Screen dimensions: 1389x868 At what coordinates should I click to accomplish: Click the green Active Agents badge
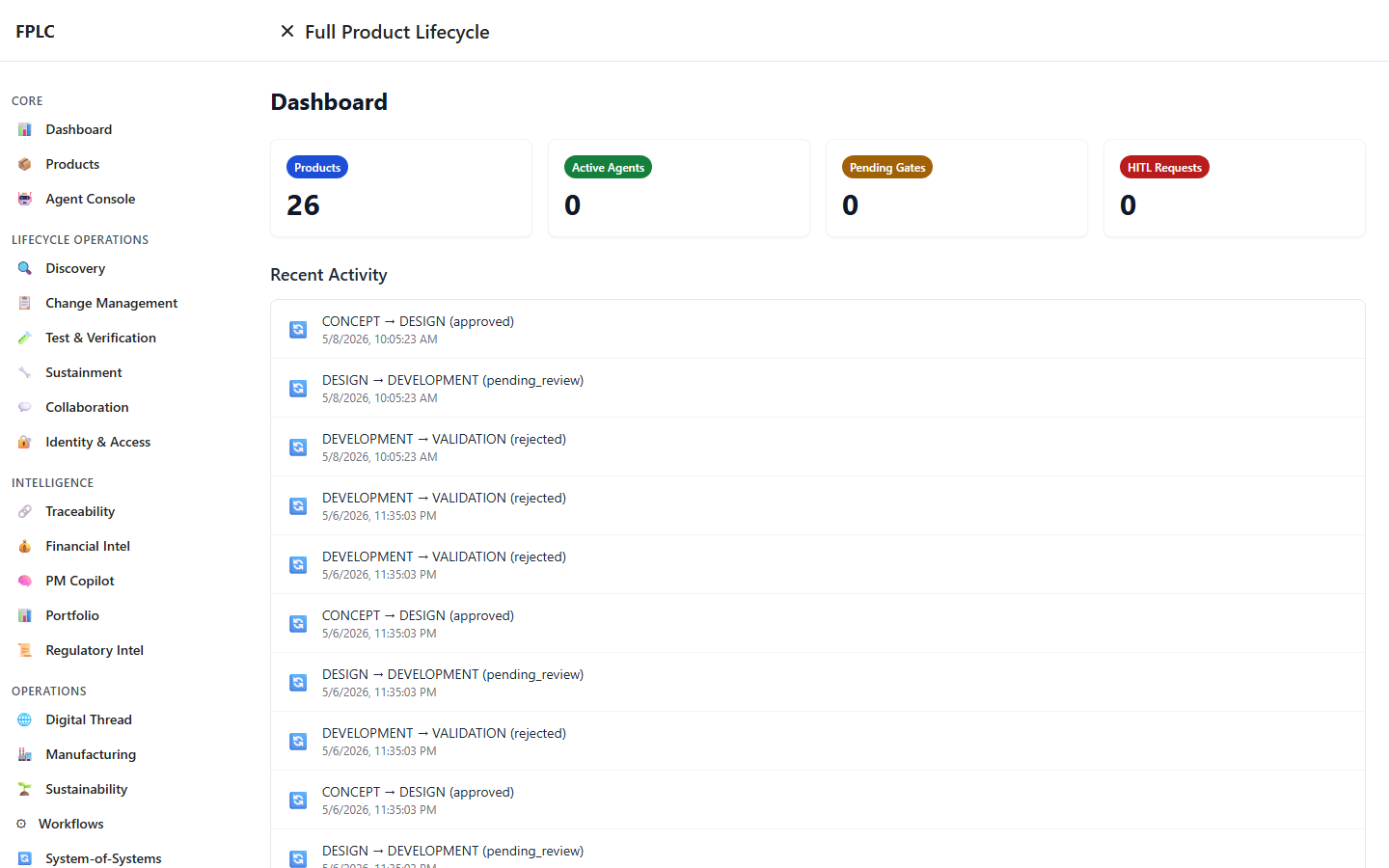[608, 167]
